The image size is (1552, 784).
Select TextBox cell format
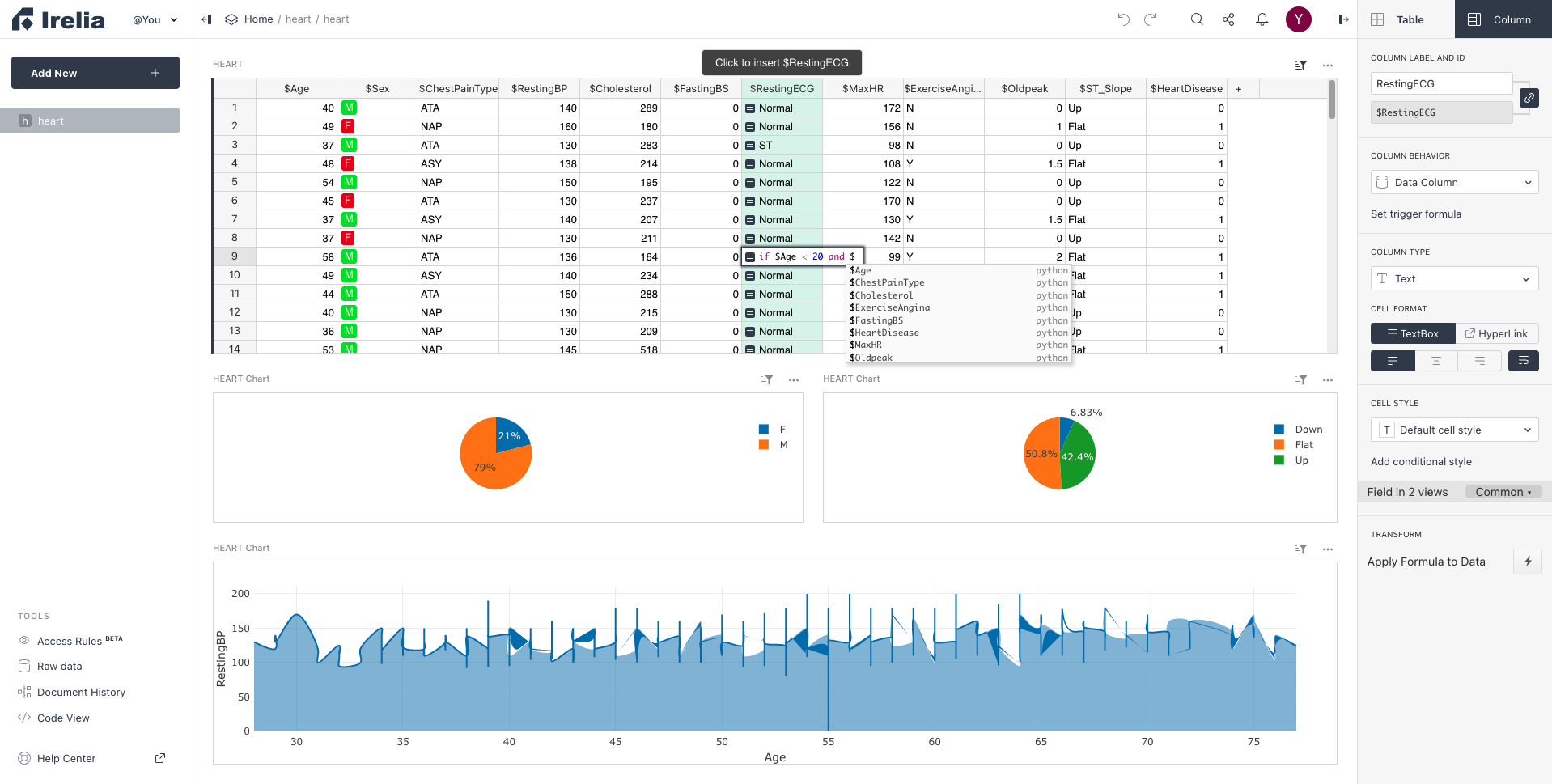click(1413, 333)
